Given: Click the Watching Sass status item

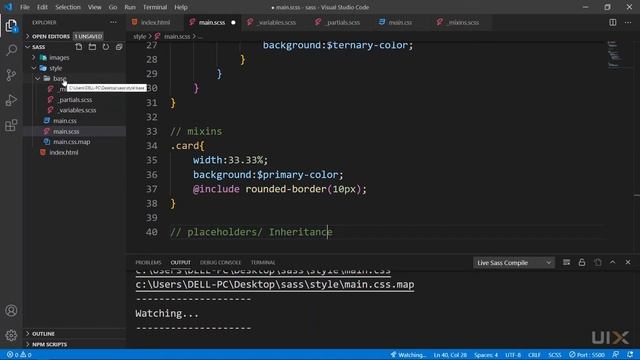Looking at the screenshot, I should [x=408, y=355].
